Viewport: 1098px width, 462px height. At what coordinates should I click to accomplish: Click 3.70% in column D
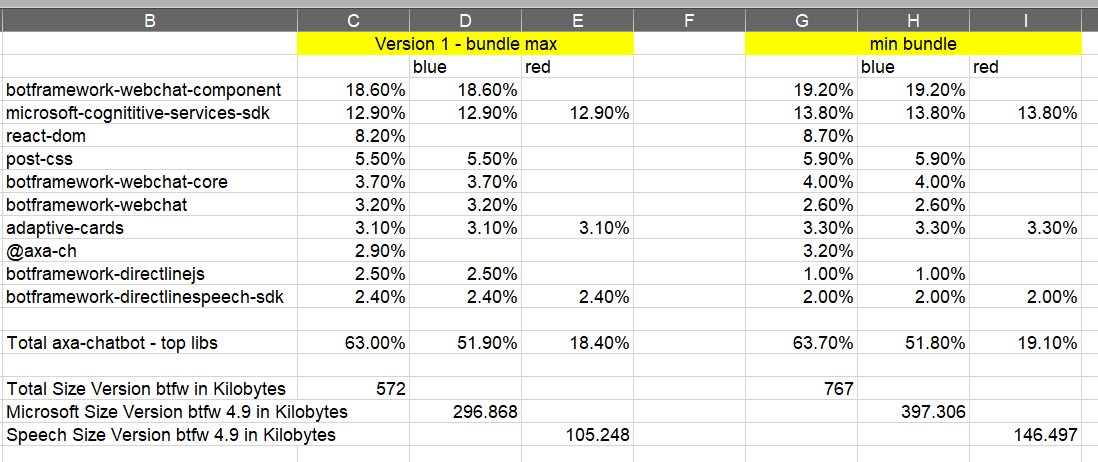491,182
